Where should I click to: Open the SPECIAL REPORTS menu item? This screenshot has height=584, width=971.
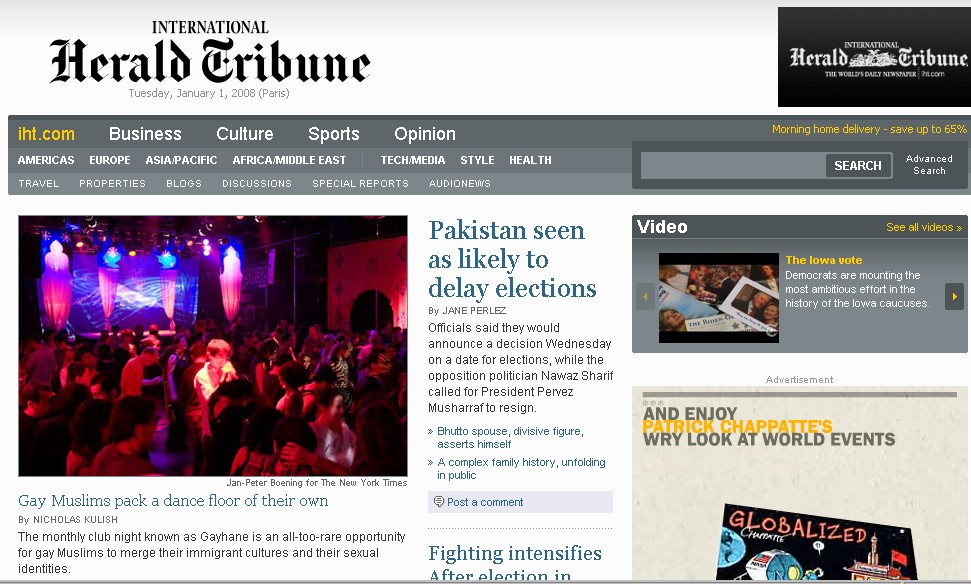pyautogui.click(x=360, y=183)
